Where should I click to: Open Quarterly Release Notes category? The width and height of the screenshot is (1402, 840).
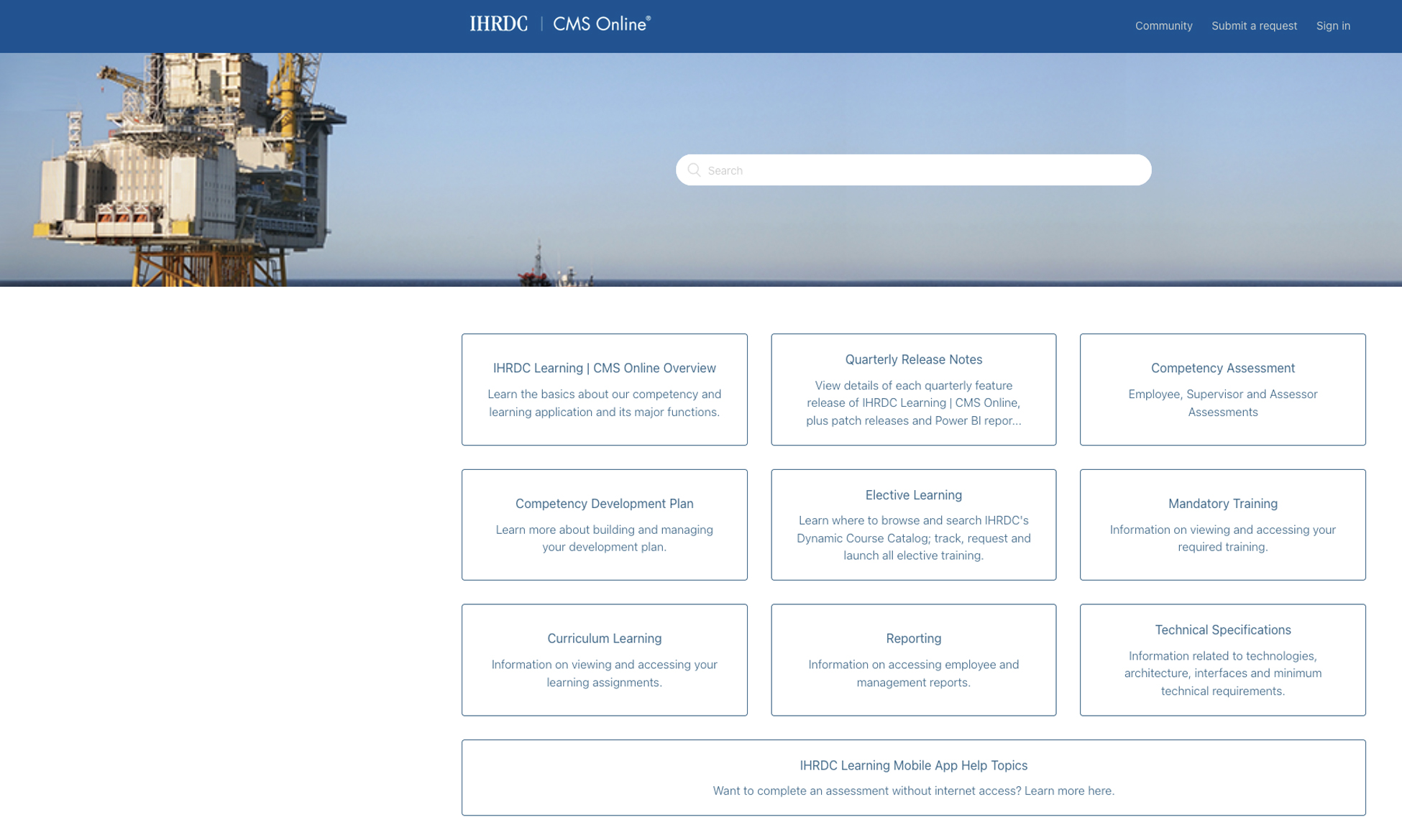913,389
